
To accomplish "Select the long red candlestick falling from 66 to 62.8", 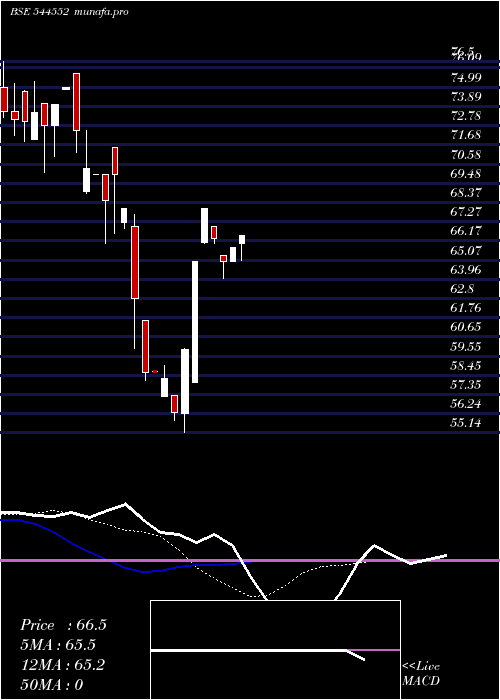I will click(135, 262).
